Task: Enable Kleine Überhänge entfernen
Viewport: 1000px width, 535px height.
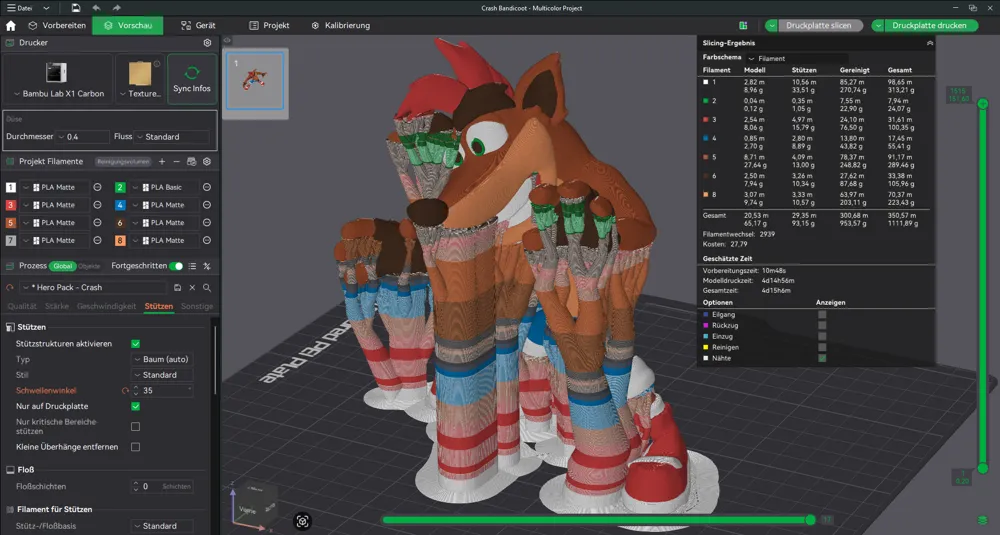Action: (135, 447)
